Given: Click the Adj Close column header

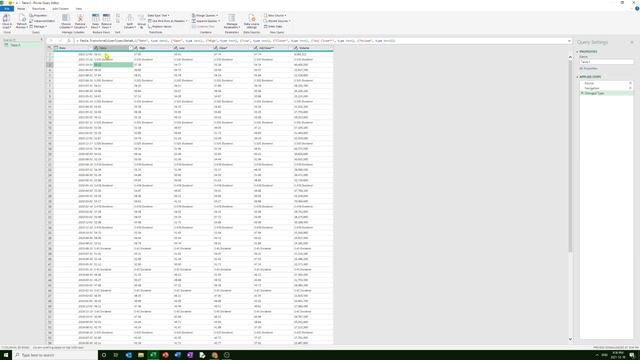Looking at the screenshot, I should coord(273,48).
